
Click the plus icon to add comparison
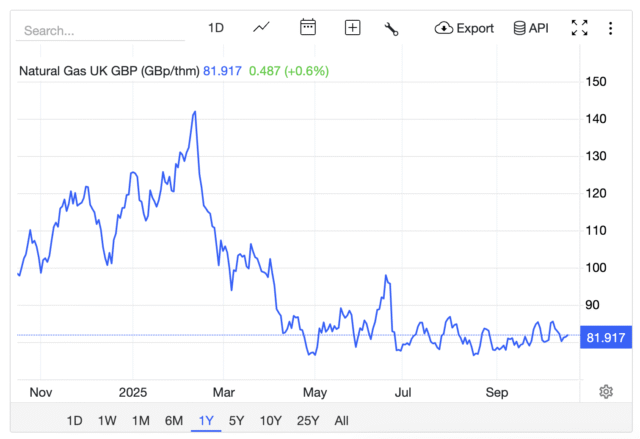[x=352, y=28]
